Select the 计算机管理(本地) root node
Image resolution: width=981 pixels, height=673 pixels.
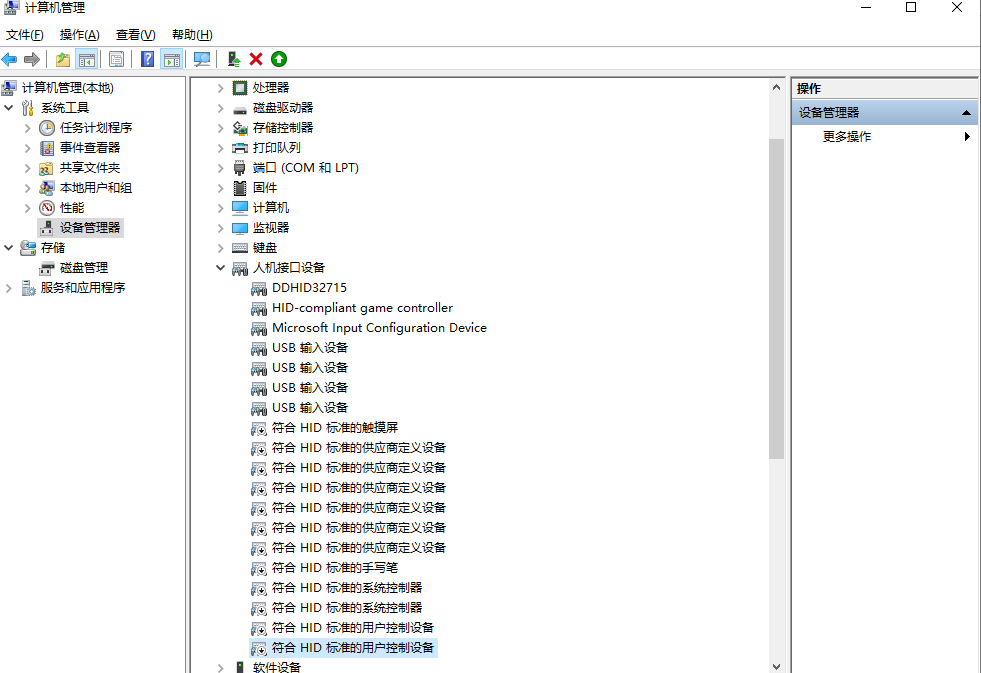coord(68,88)
